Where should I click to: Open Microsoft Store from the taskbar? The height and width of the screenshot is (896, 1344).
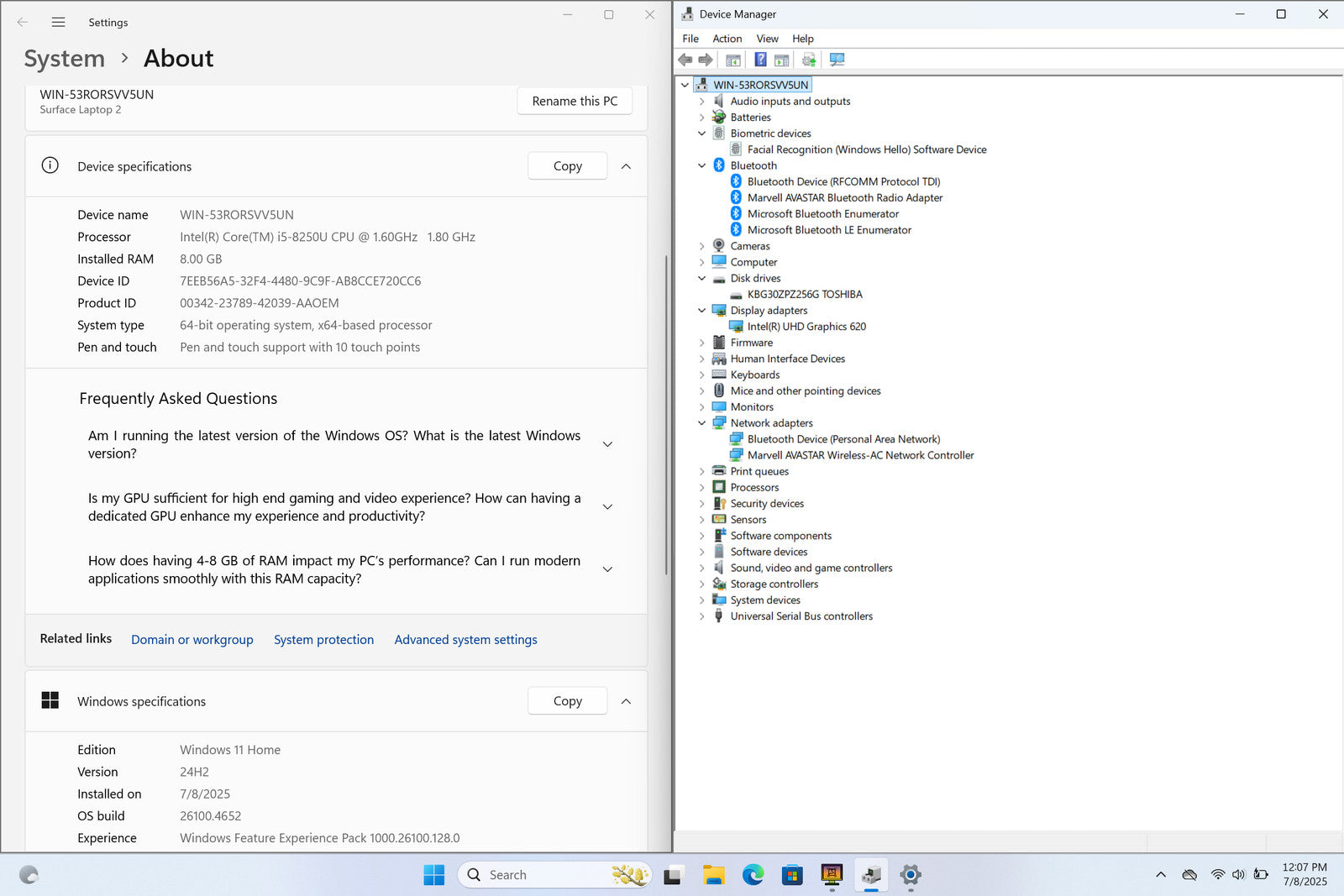pyautogui.click(x=792, y=875)
